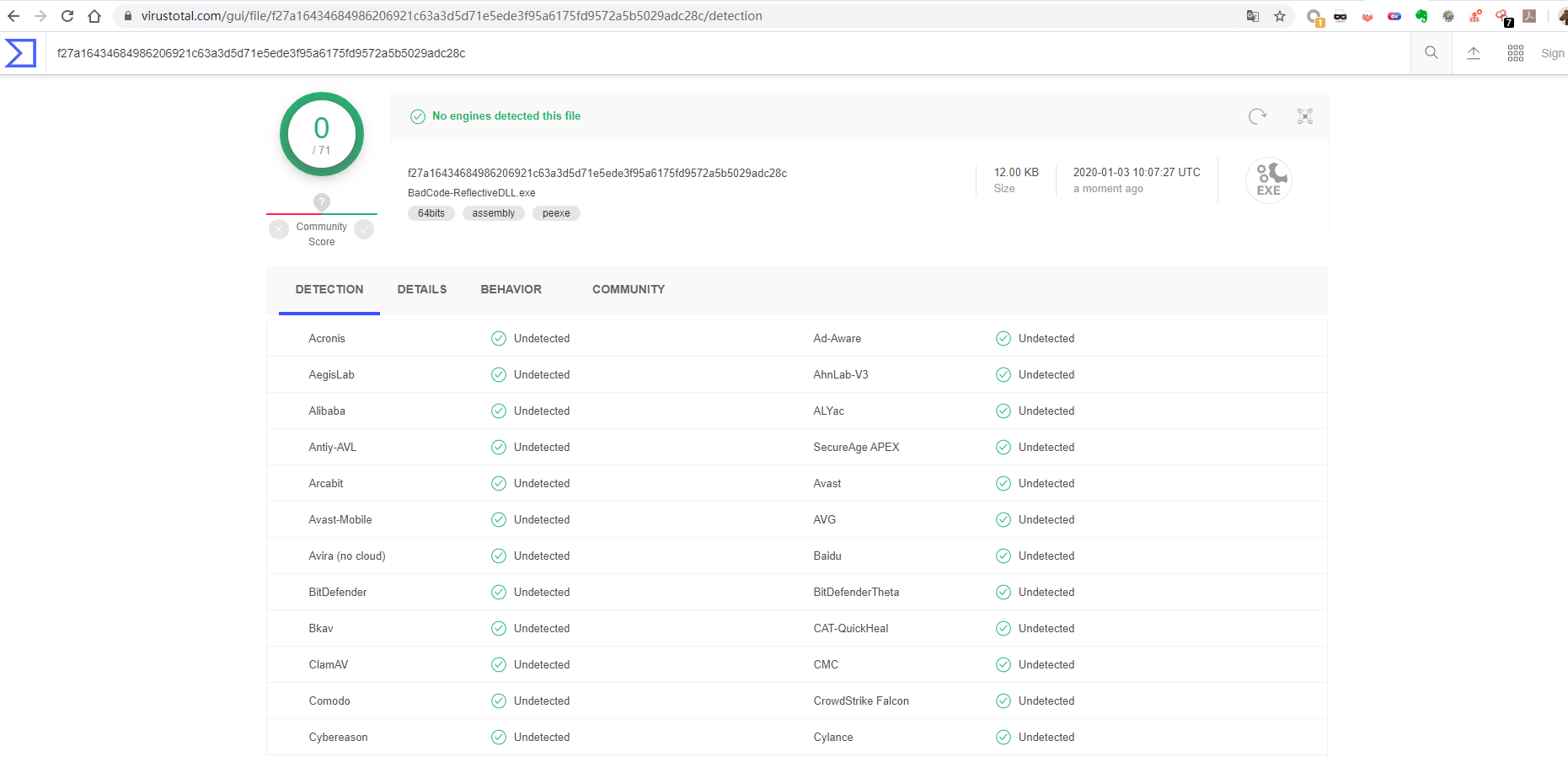Open the pink heart hexagon extension
Screen dimensions: 1568x757
coord(1367,16)
